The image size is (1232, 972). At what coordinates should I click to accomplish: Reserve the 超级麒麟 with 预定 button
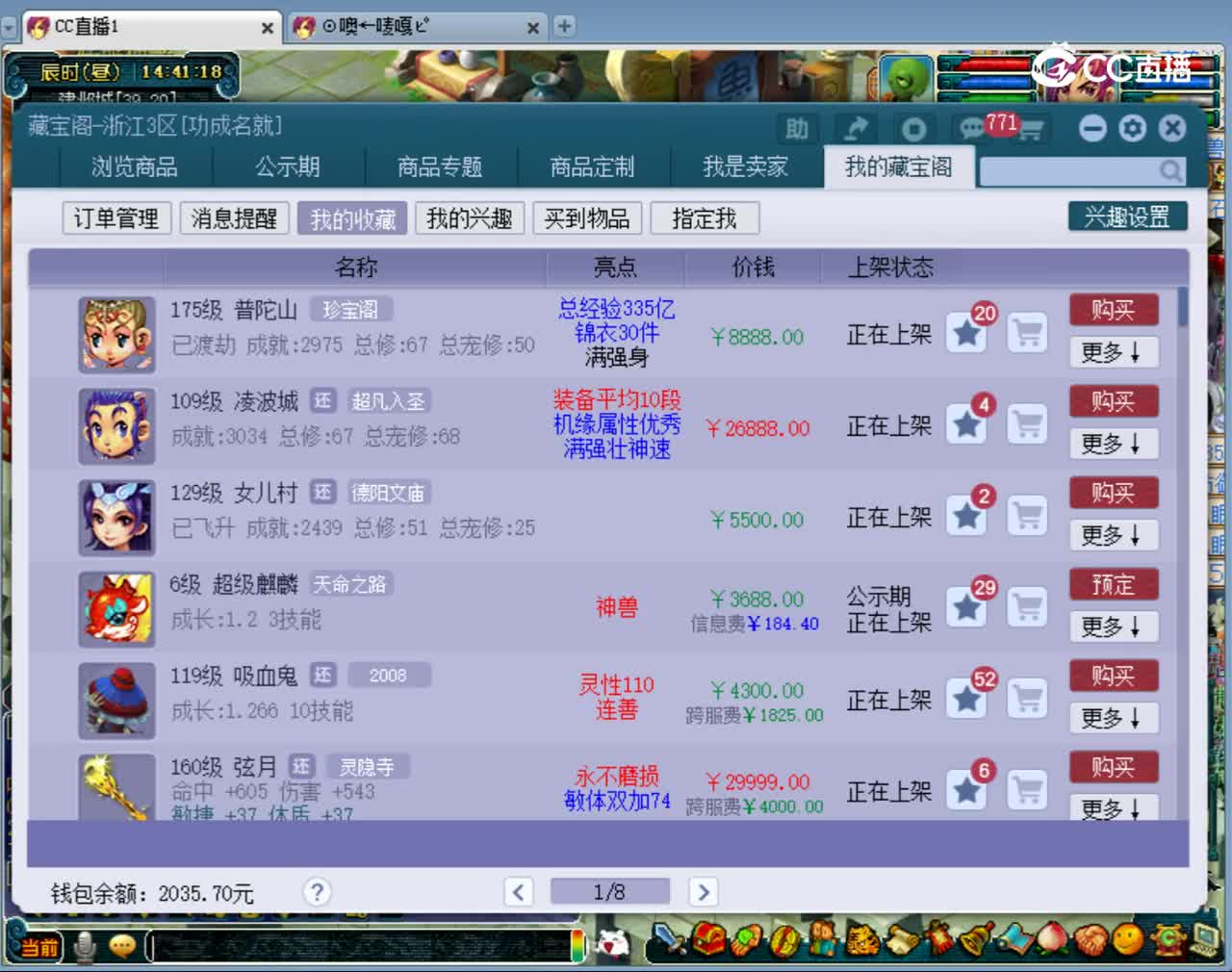point(1114,584)
